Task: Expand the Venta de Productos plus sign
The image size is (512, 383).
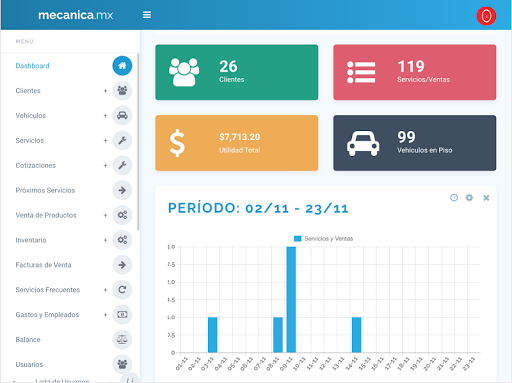Action: (105, 215)
